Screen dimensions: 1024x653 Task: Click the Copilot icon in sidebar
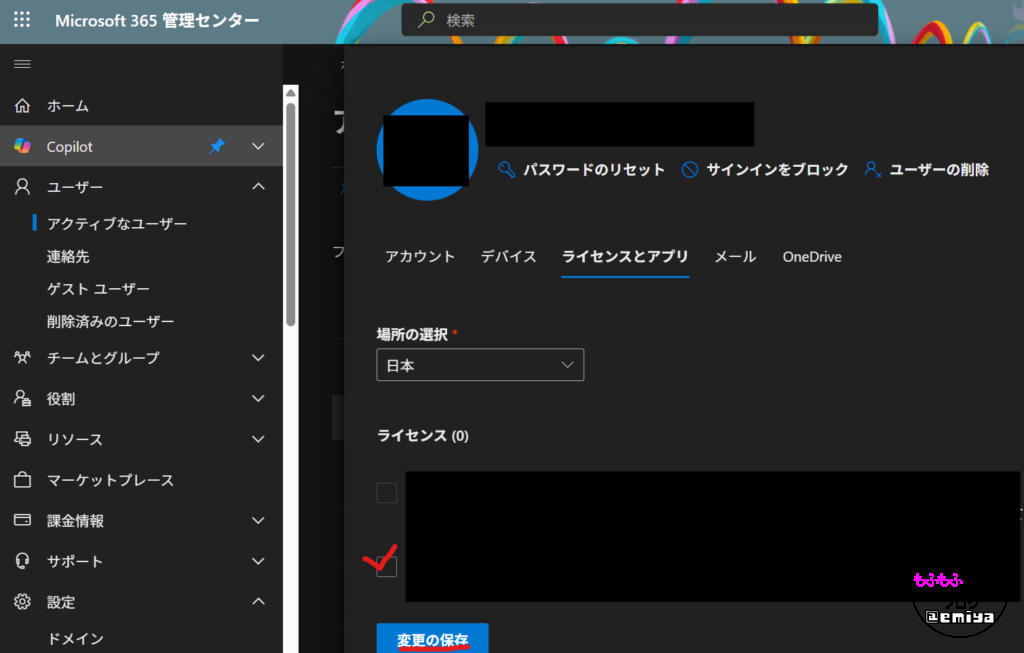coord(22,147)
